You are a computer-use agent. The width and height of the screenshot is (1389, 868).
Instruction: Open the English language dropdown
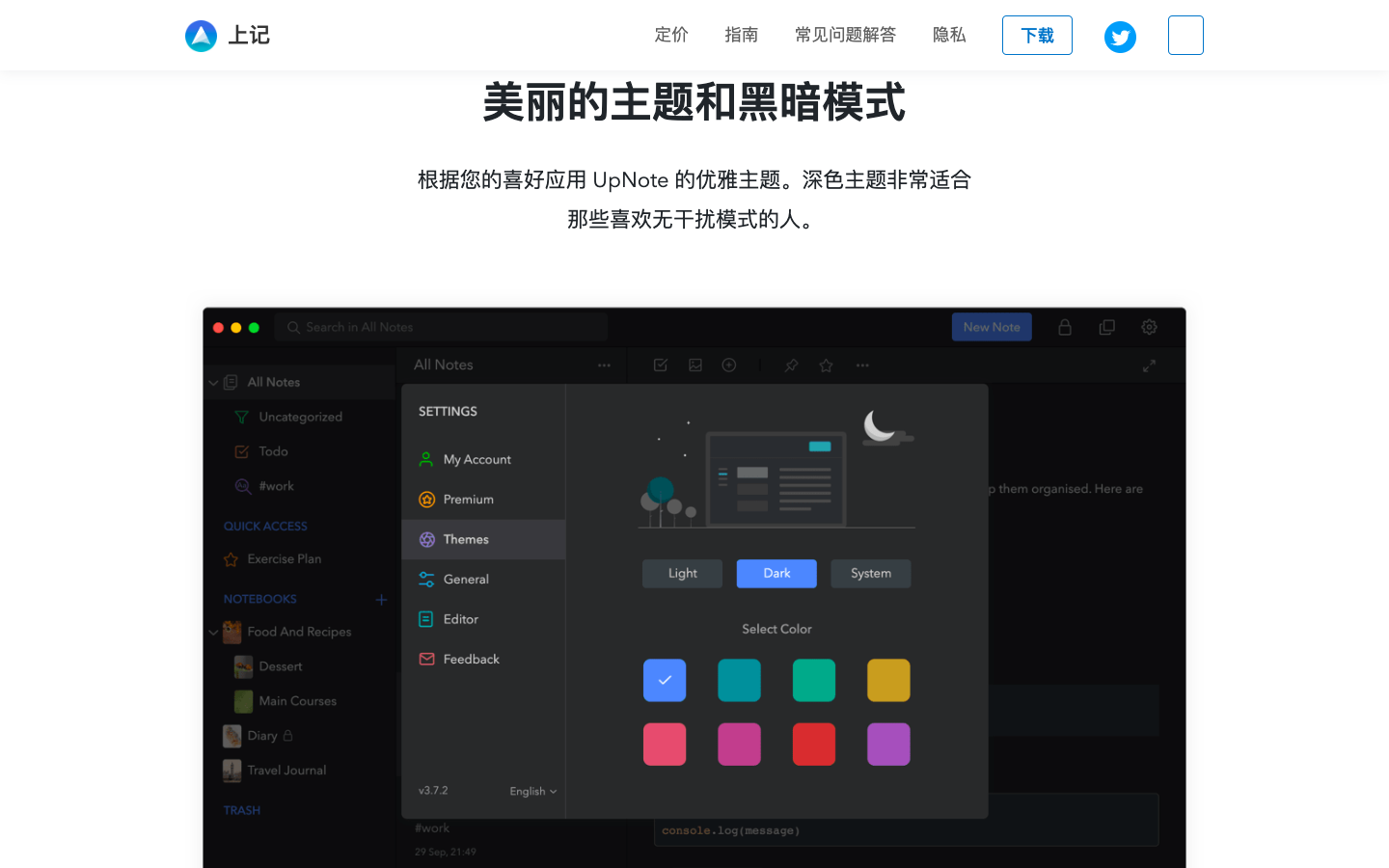pos(533,791)
